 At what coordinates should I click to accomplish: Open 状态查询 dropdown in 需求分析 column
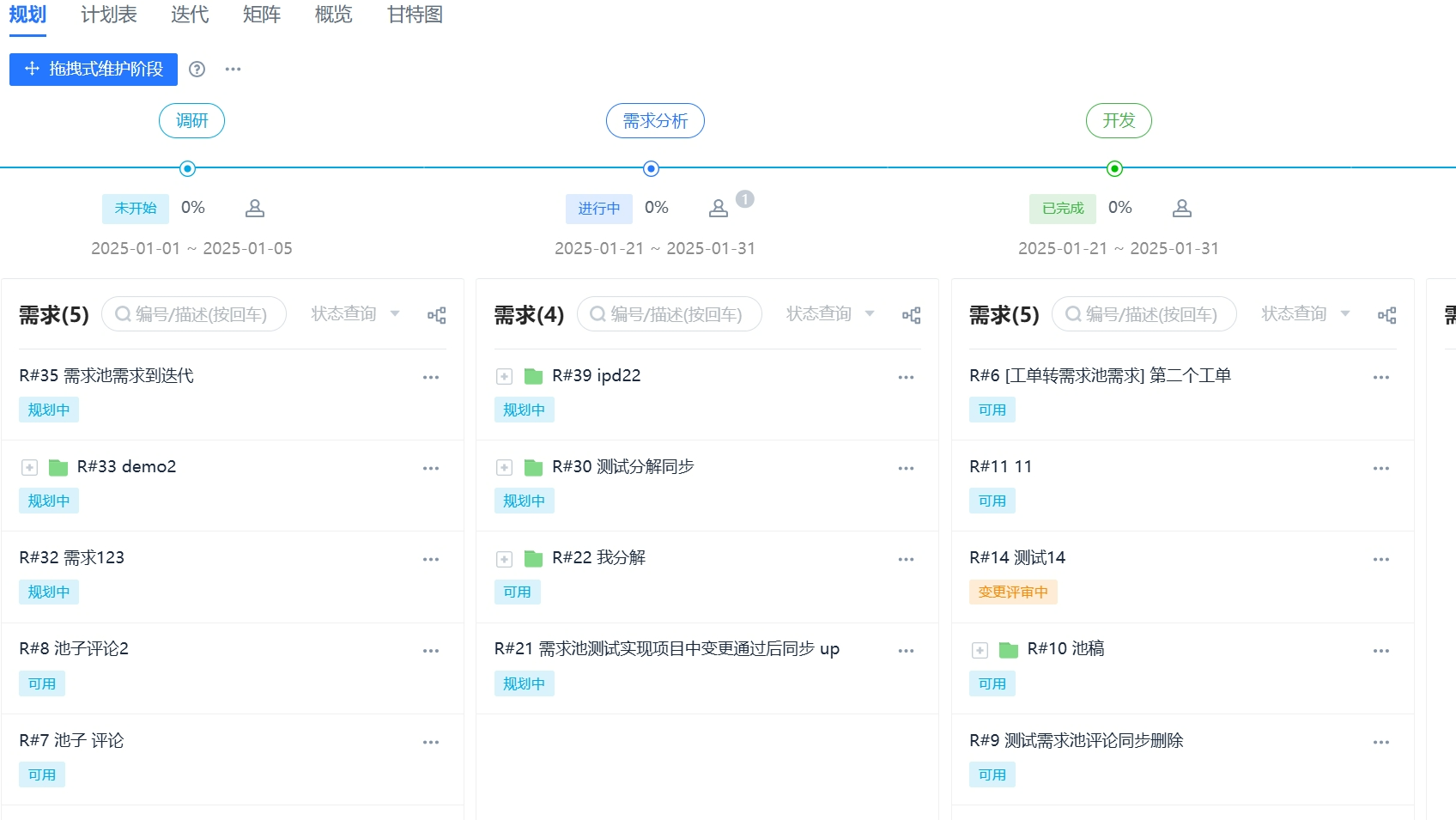[x=830, y=313]
